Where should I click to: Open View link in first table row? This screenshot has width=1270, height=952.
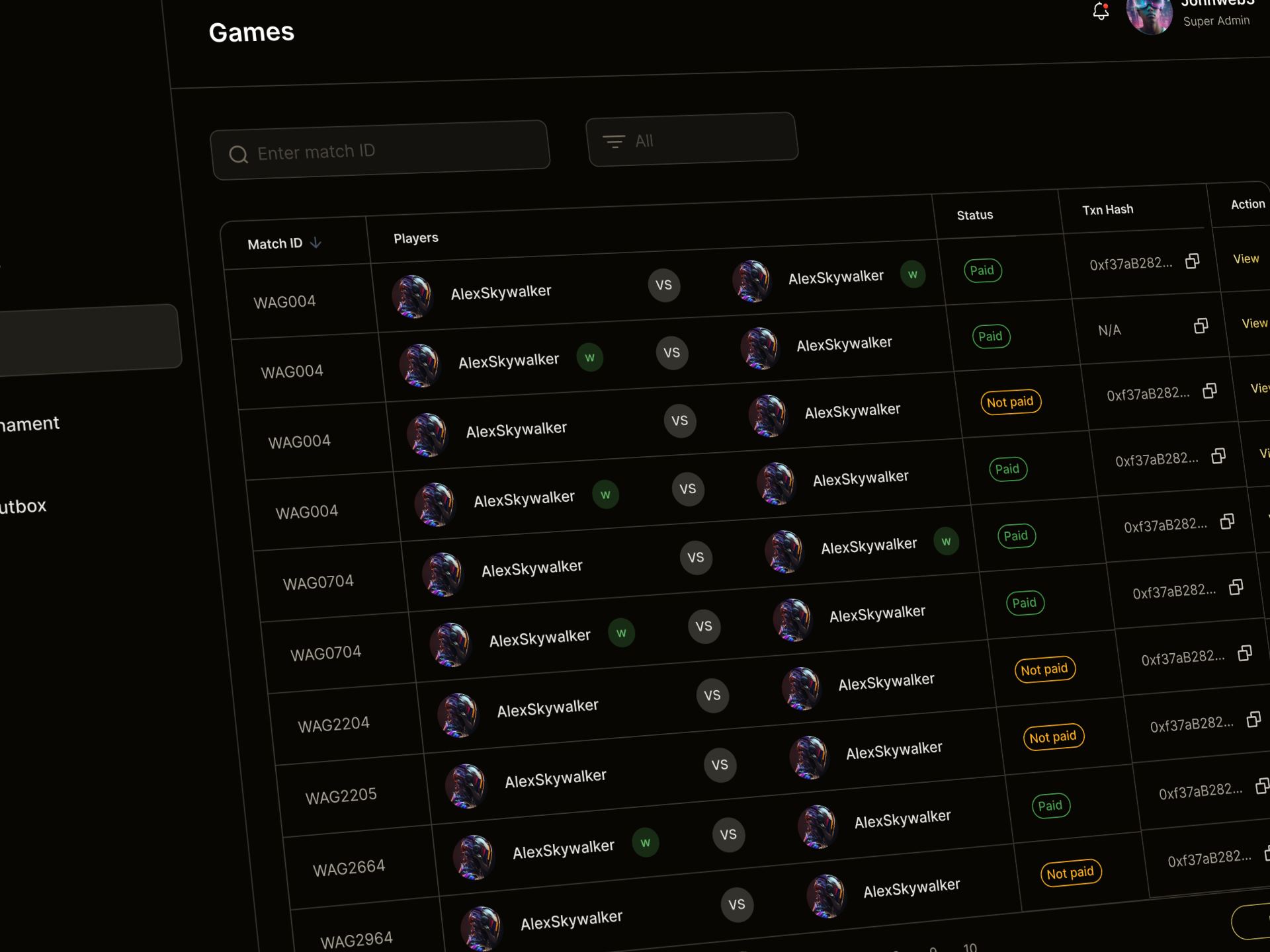pyautogui.click(x=1246, y=258)
